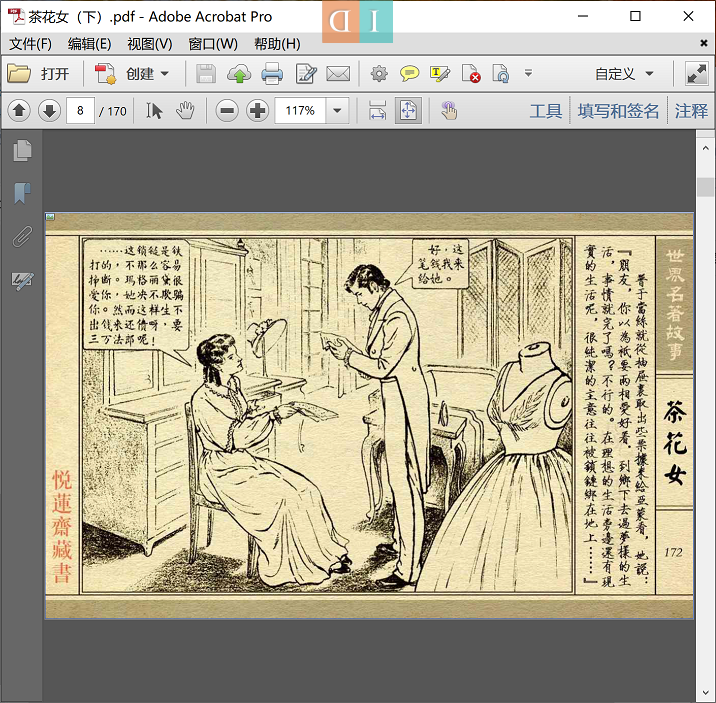Viewport: 716px width, 703px height.
Task: Choose the text selection tool
Action: click(154, 110)
